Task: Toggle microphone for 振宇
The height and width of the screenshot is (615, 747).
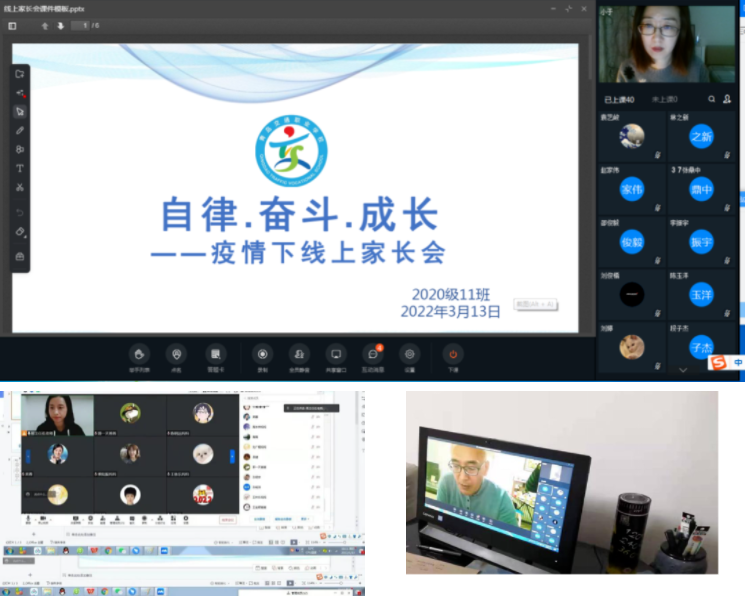Action: [x=727, y=261]
